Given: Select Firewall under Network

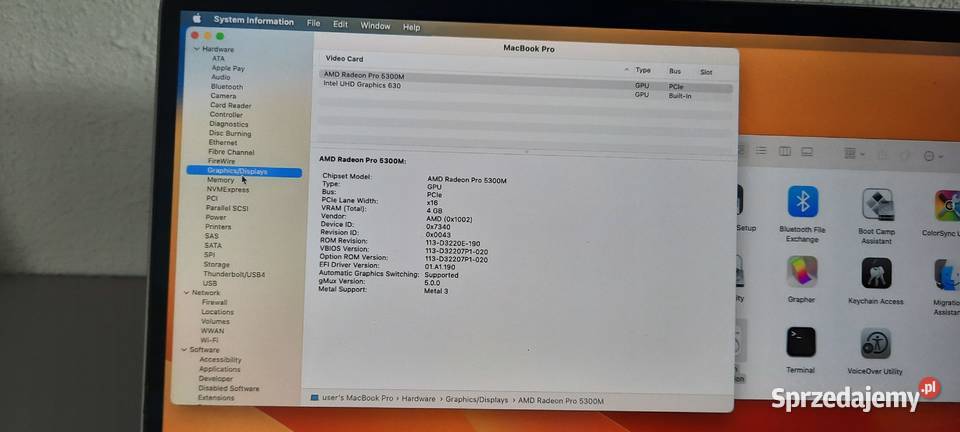Looking at the screenshot, I should (214, 302).
